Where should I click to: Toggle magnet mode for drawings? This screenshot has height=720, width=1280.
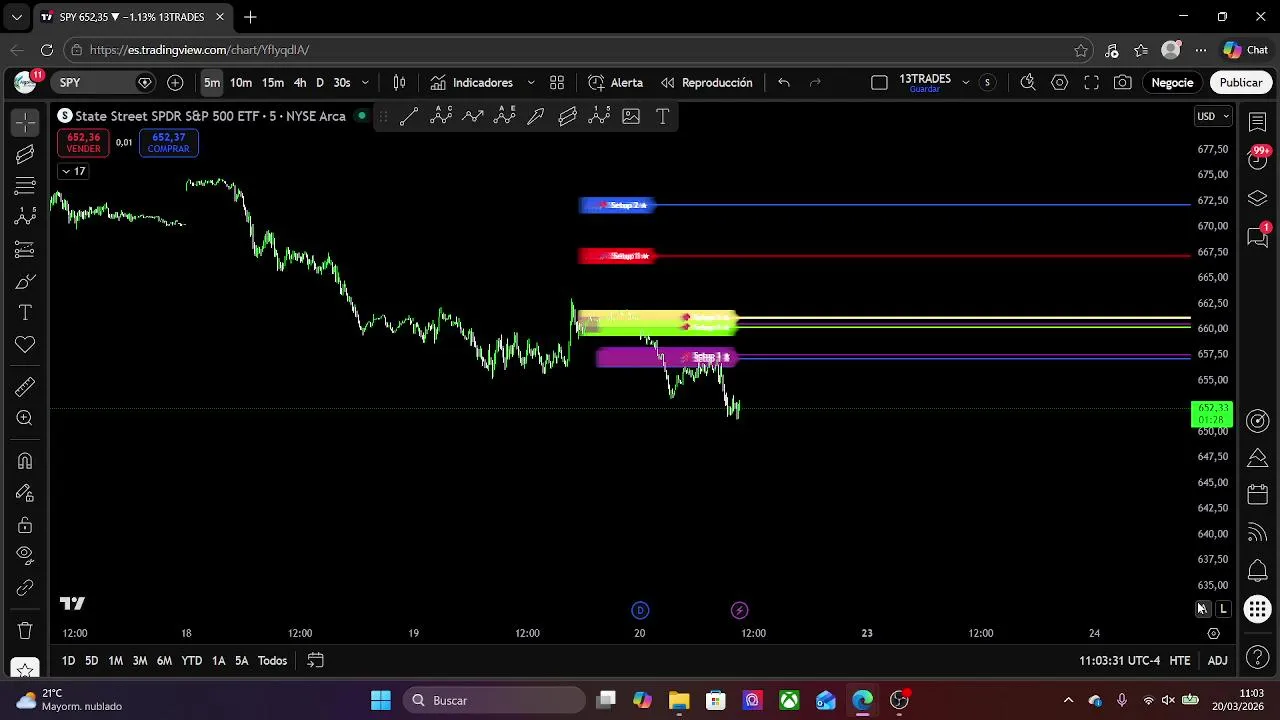(25, 461)
